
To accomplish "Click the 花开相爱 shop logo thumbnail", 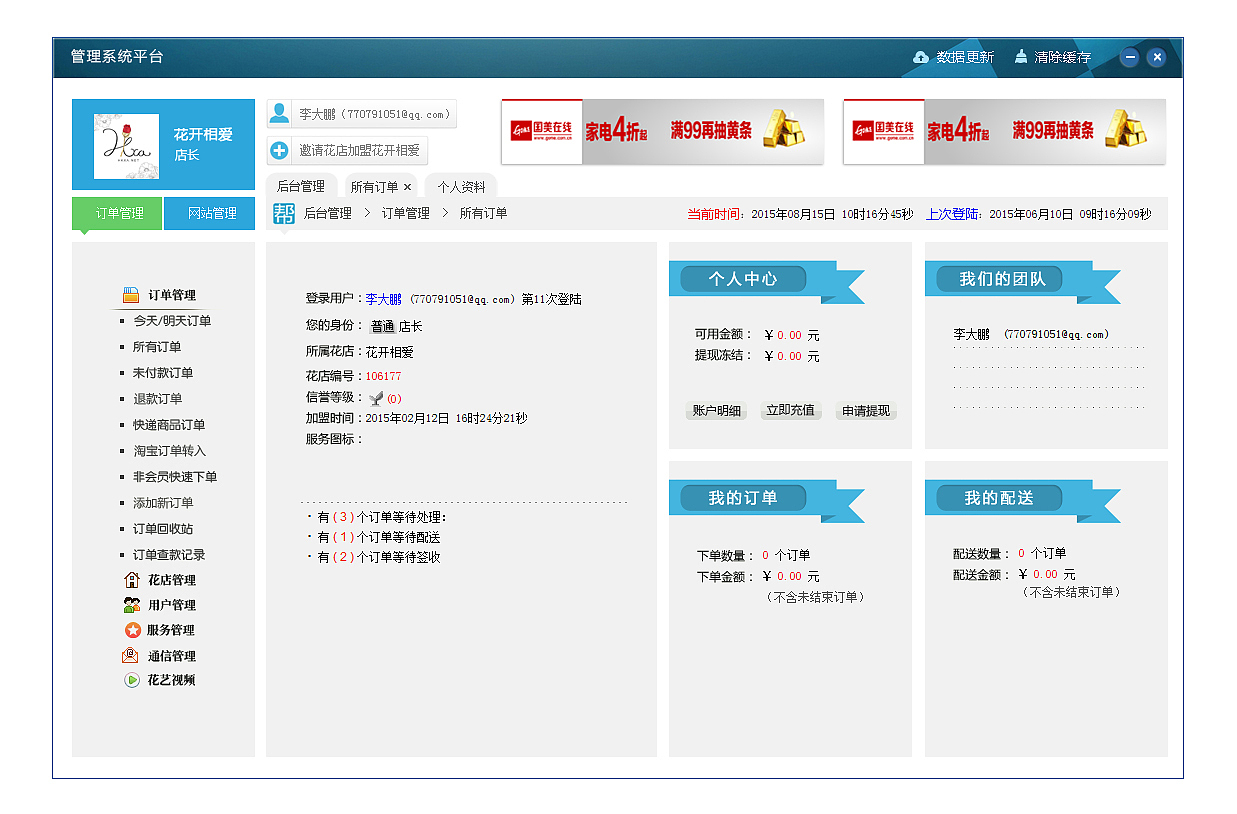I will pos(126,146).
